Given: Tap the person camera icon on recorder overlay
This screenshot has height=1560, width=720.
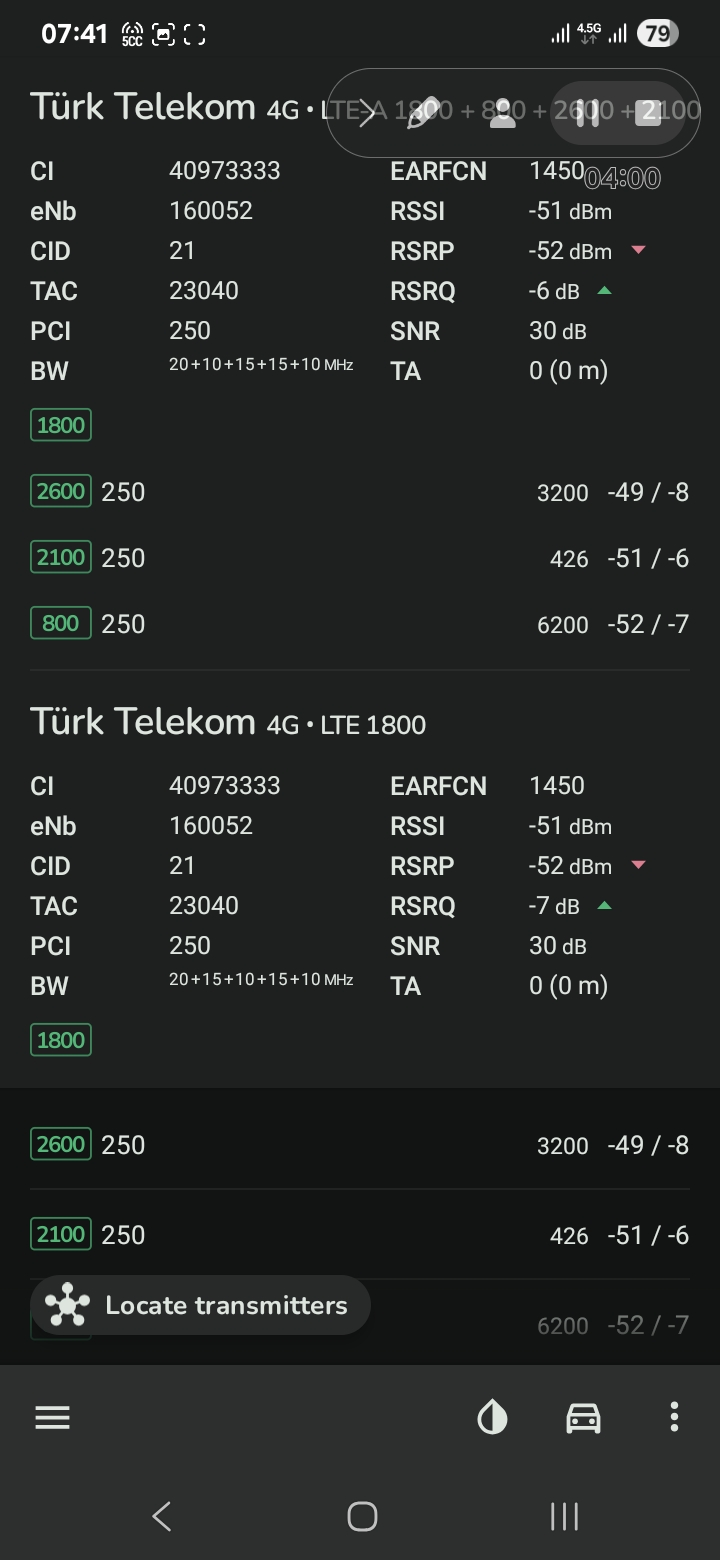Looking at the screenshot, I should coord(503,113).
